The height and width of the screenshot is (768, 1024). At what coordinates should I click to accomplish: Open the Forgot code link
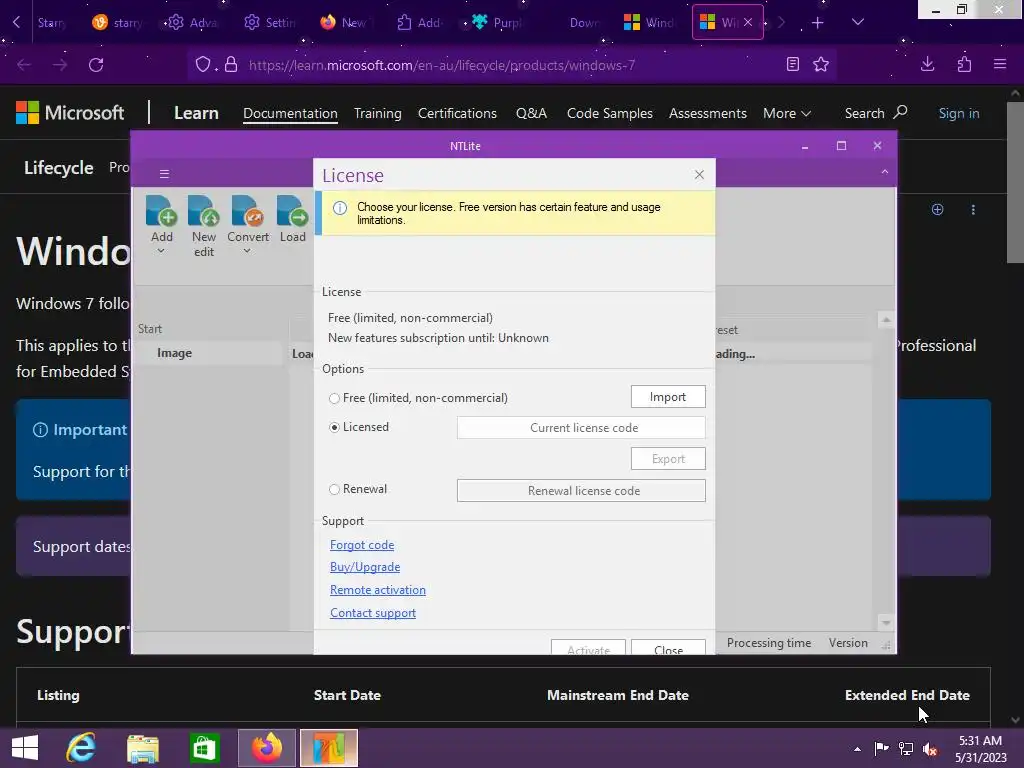(x=362, y=545)
